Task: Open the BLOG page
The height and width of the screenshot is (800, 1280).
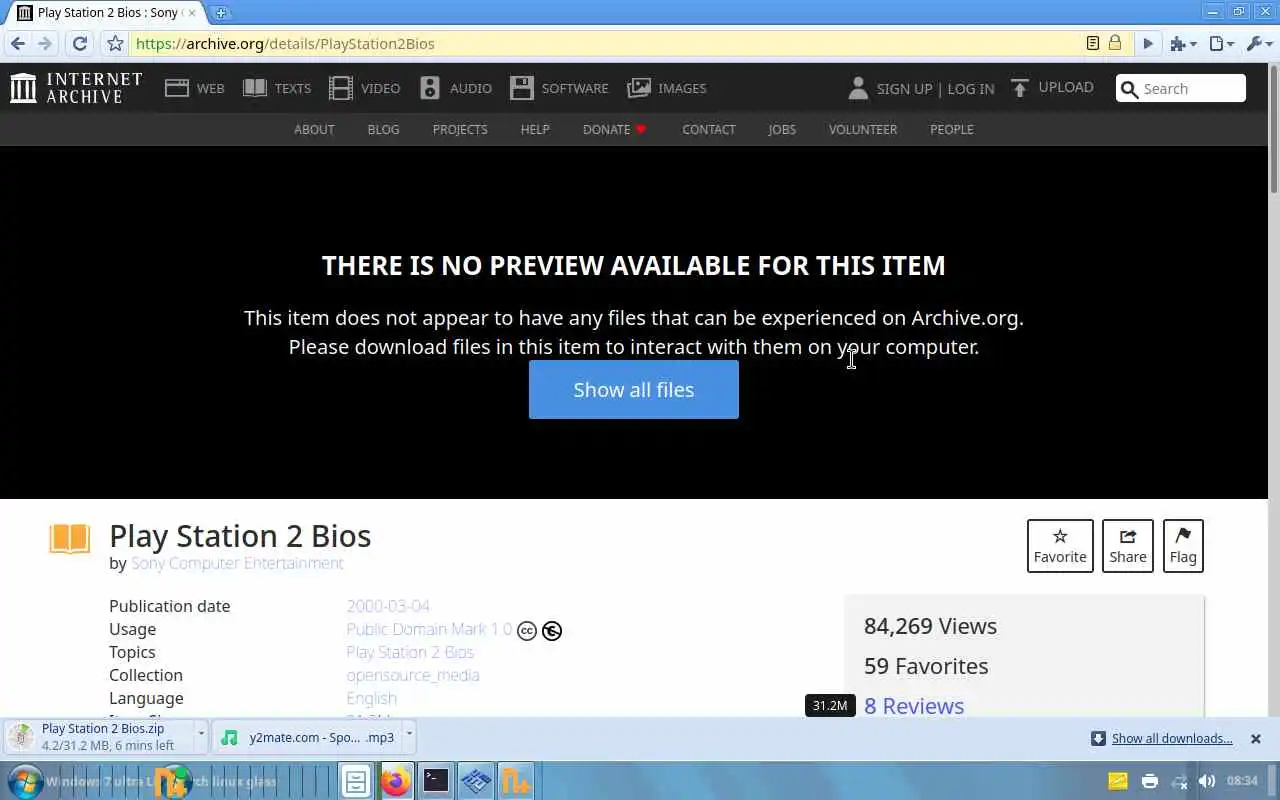Action: [383, 129]
